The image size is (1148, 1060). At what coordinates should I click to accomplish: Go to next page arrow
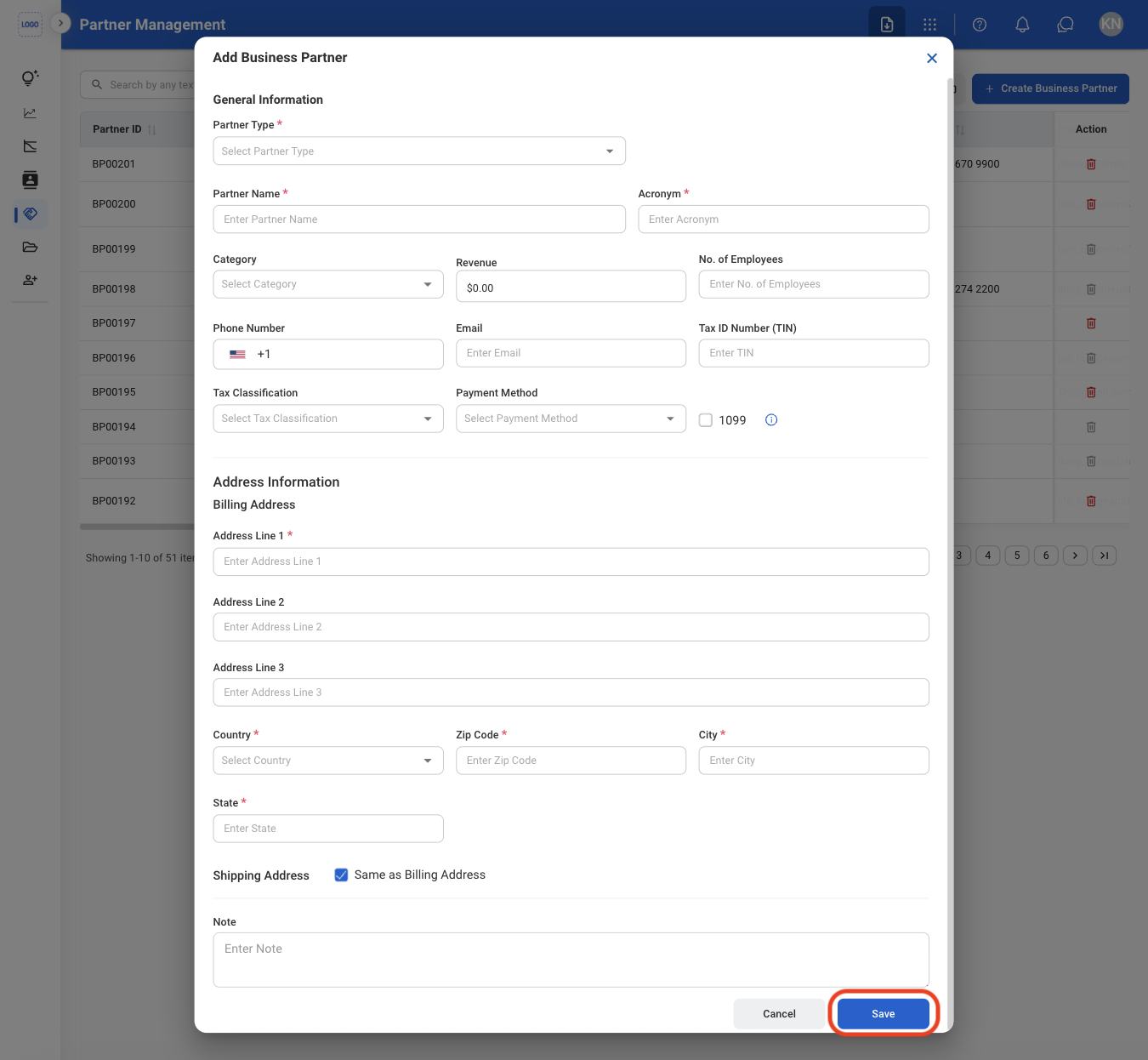pyautogui.click(x=1075, y=556)
